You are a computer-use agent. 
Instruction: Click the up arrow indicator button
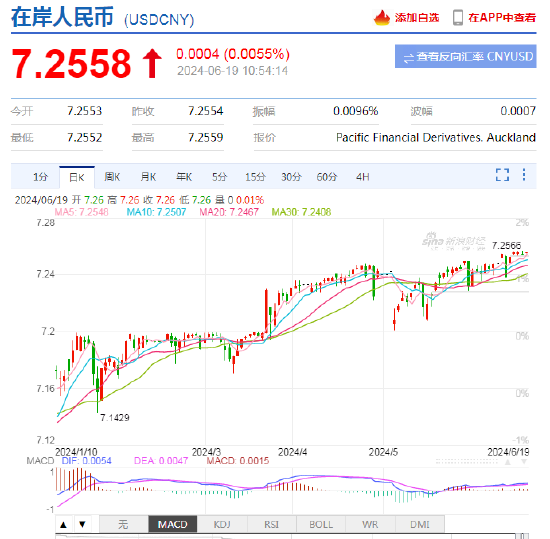click(x=63, y=525)
